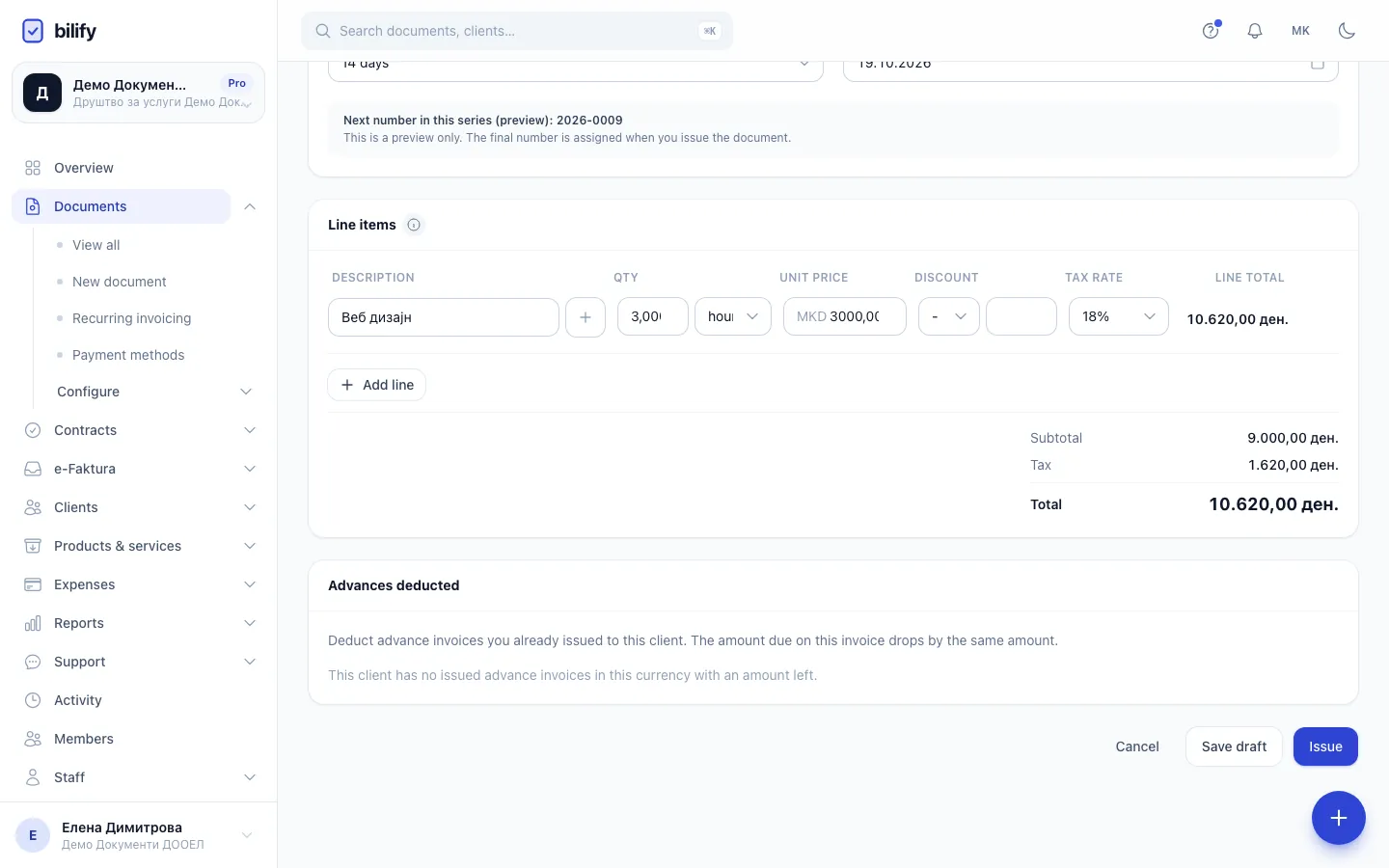
Task: Click the Staff person icon
Action: pyautogui.click(x=33, y=777)
